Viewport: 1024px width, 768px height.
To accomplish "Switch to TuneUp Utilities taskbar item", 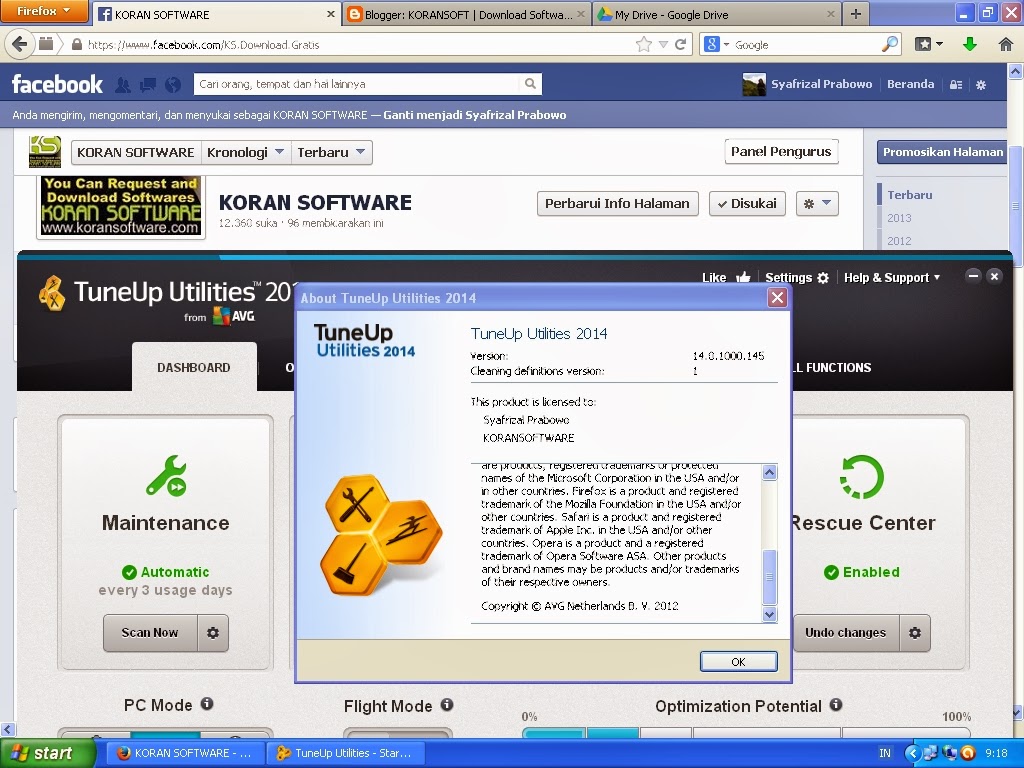I will pyautogui.click(x=347, y=753).
